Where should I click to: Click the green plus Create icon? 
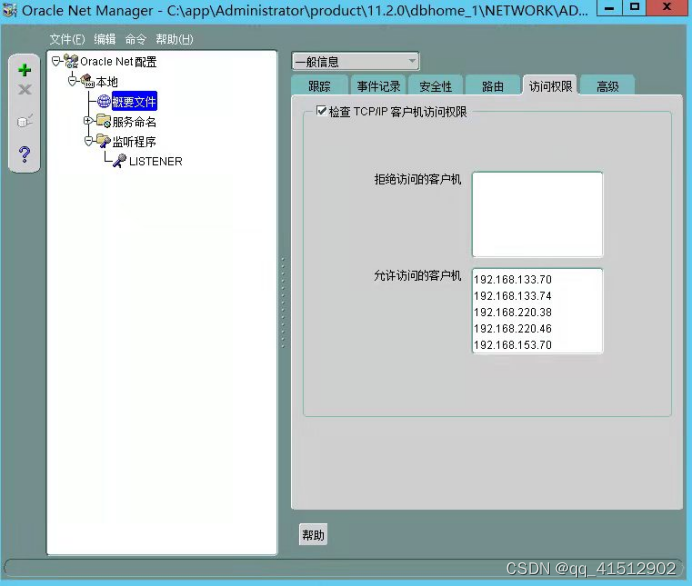(x=25, y=70)
